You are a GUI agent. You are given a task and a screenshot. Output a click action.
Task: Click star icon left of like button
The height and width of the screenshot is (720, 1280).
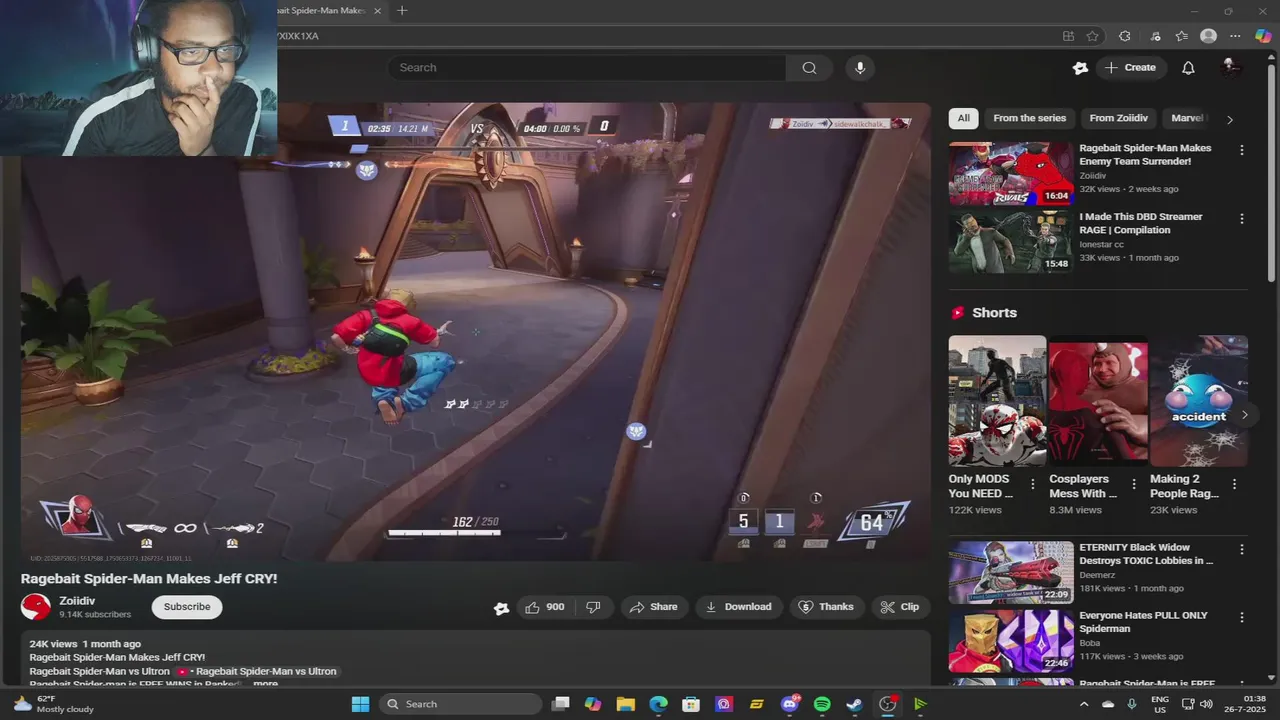(501, 608)
